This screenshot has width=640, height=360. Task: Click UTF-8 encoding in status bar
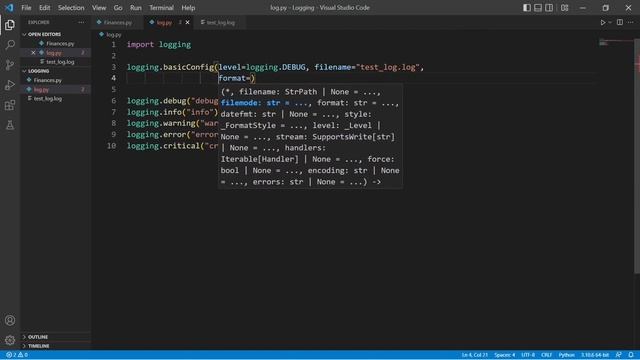tap(528, 355)
